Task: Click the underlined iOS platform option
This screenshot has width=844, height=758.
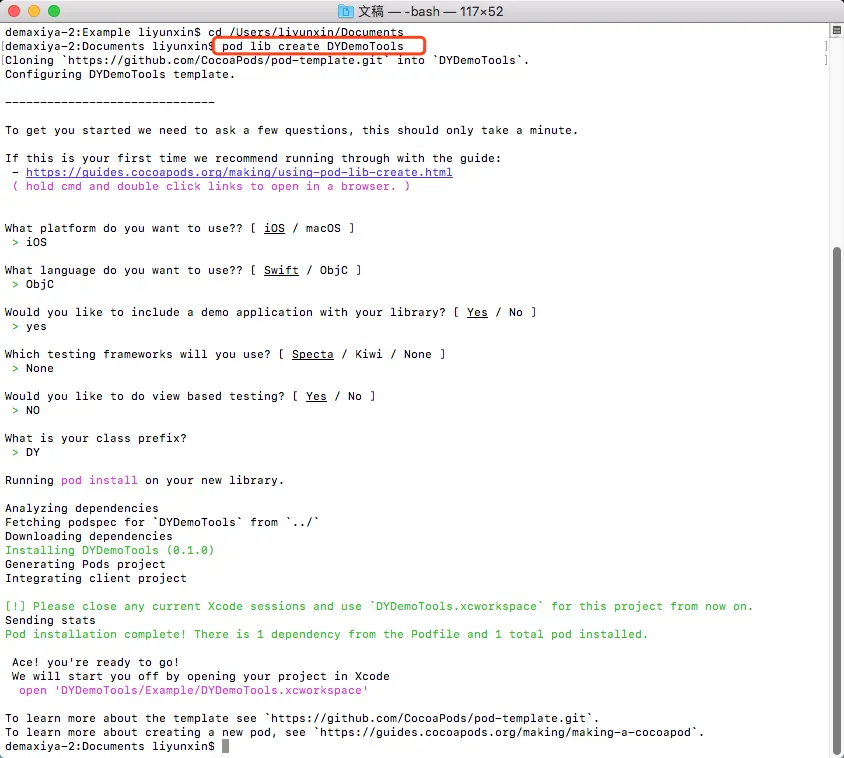Action: click(x=274, y=228)
